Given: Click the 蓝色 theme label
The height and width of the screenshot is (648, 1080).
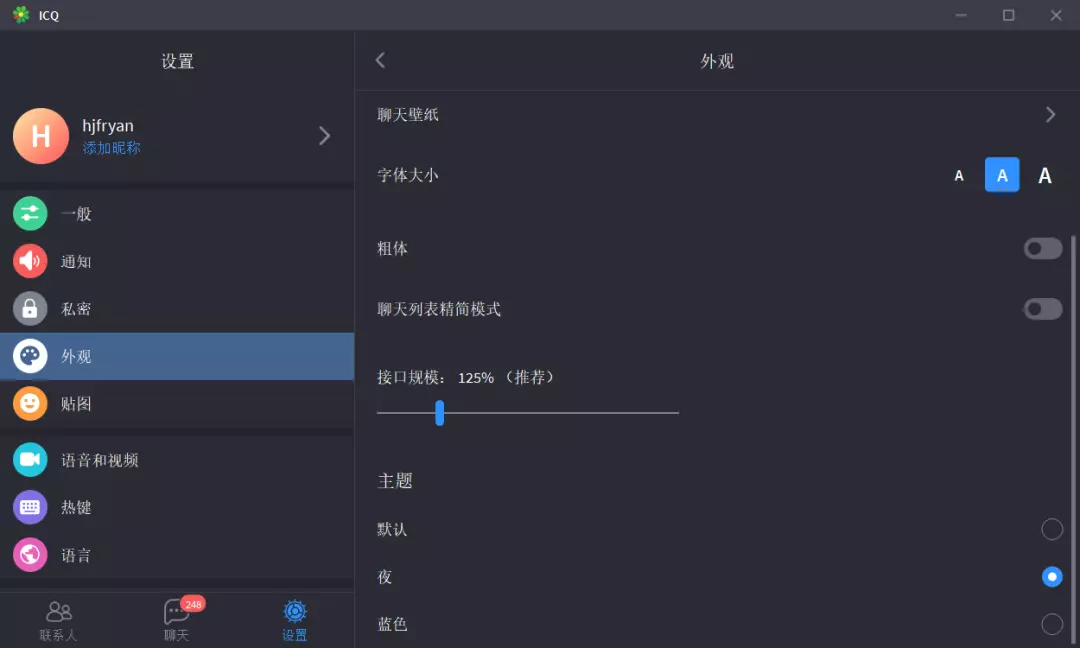Looking at the screenshot, I should (x=392, y=624).
